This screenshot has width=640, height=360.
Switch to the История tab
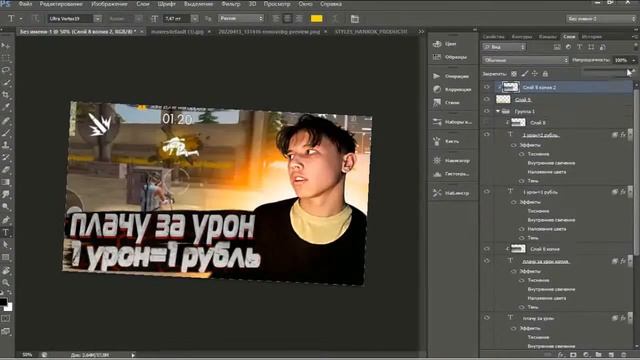click(x=591, y=37)
